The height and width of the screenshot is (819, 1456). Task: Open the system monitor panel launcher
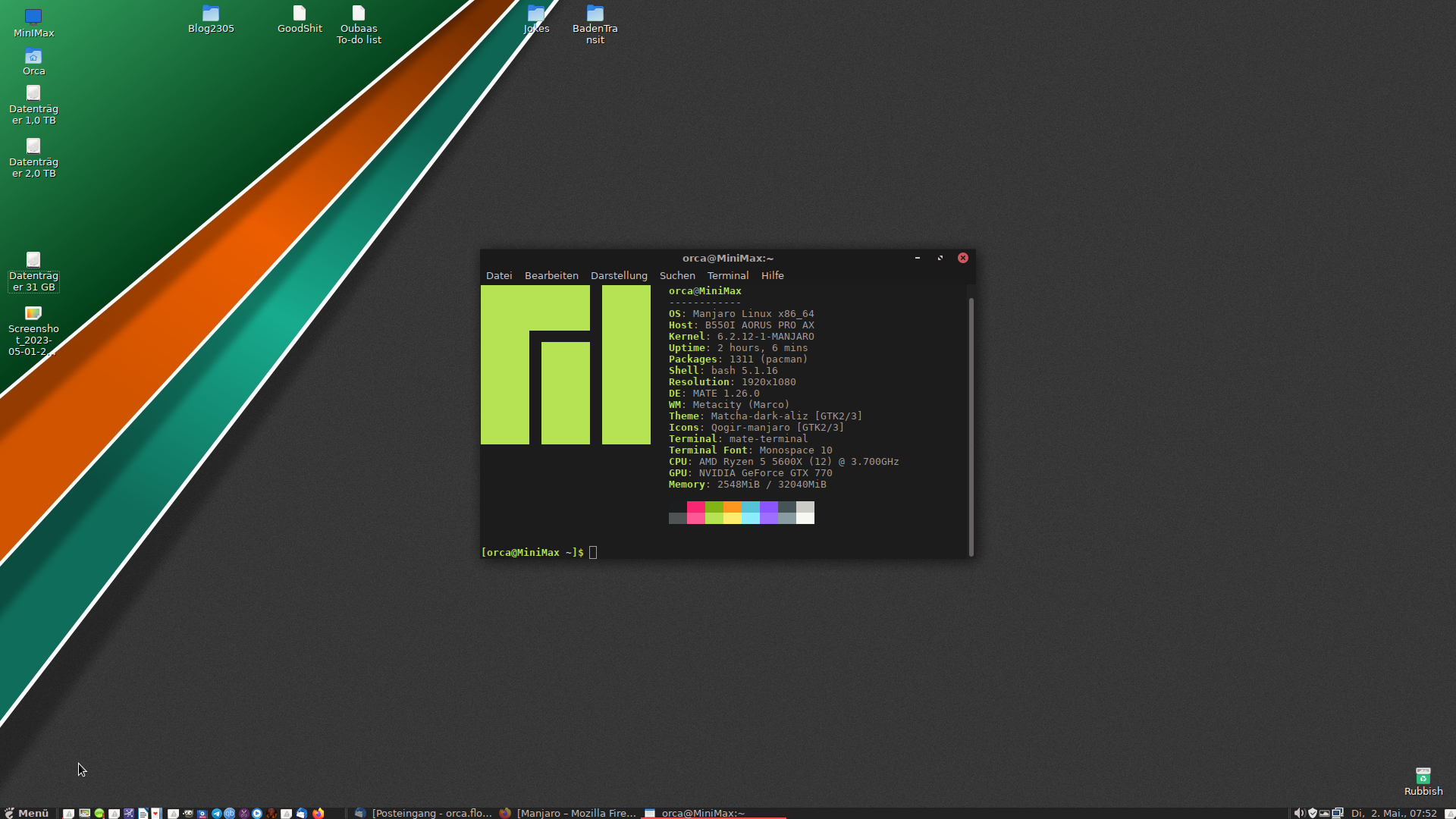point(84,813)
